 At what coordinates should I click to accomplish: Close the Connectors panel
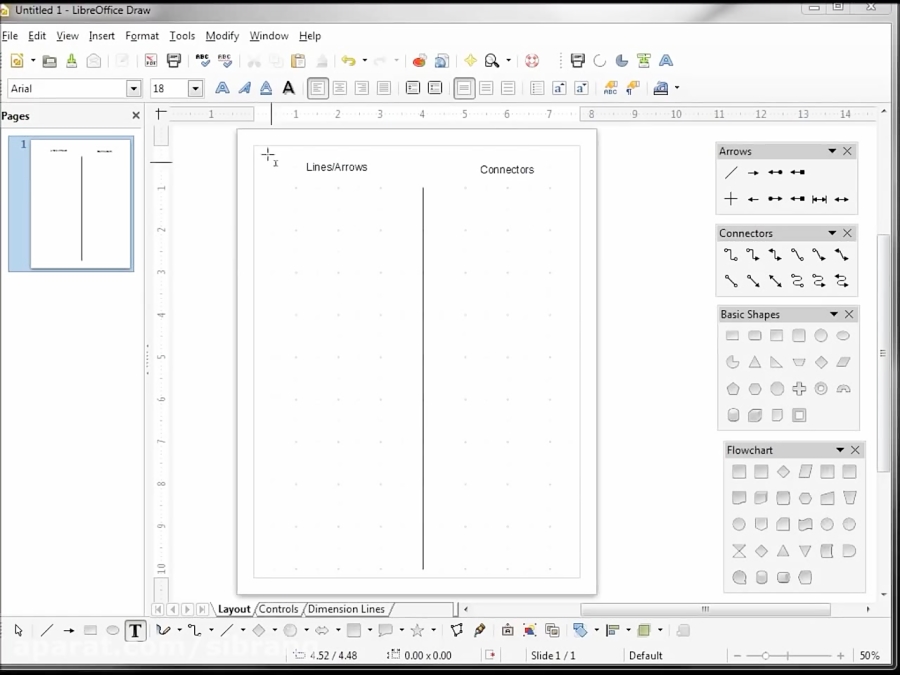pyautogui.click(x=846, y=232)
